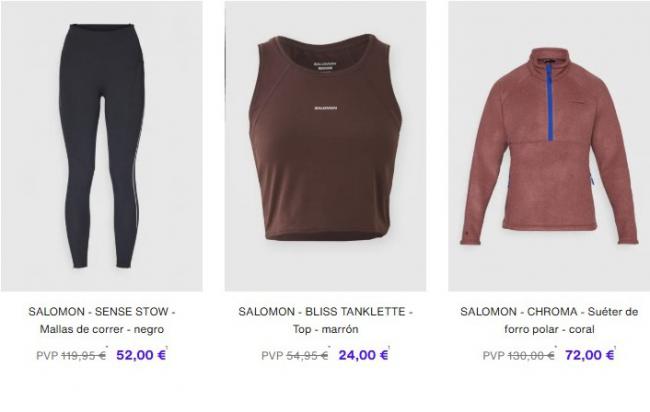Click the SALOMON CHROMA product title
This screenshot has height=412, width=650.
click(x=549, y=320)
